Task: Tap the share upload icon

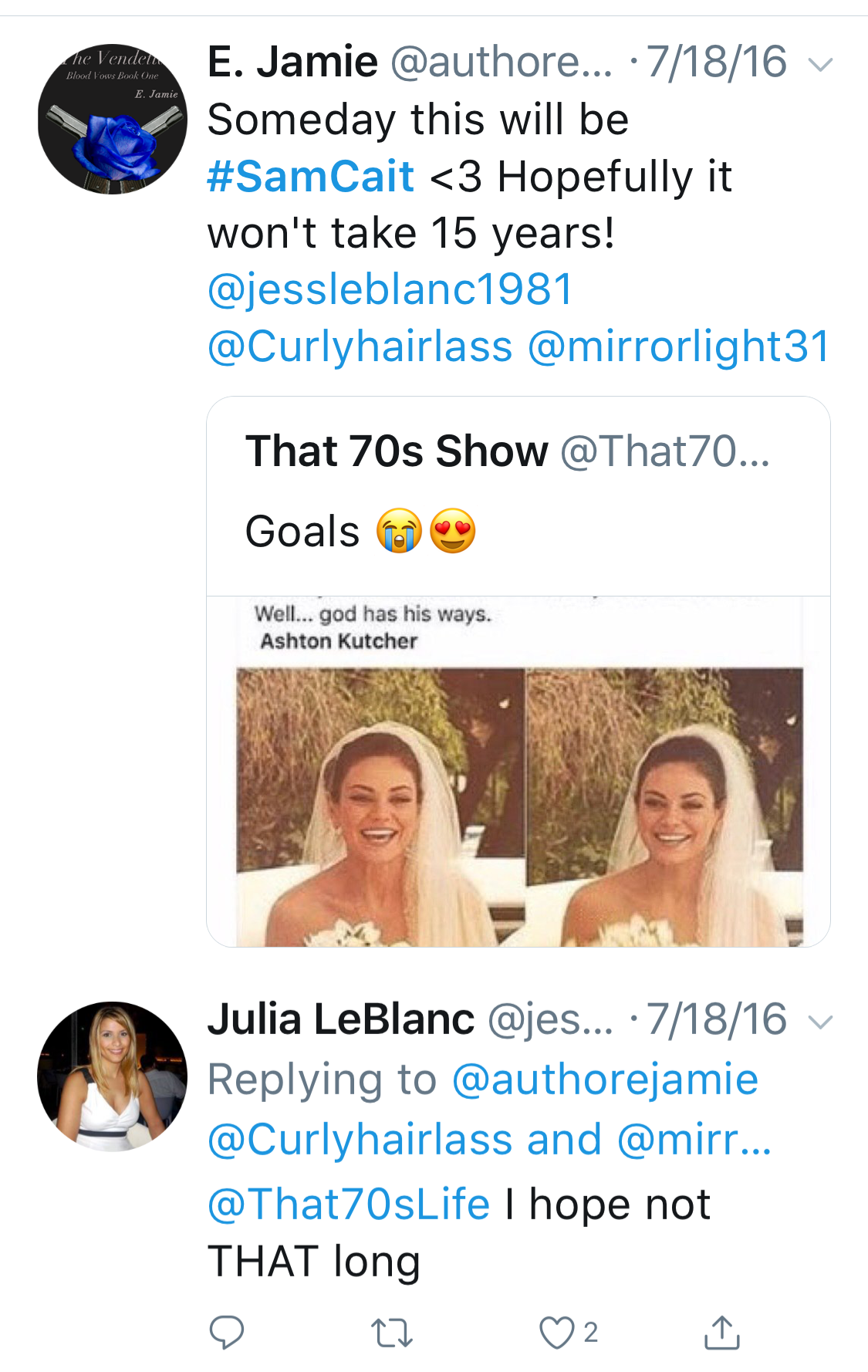Action: coord(721,1332)
